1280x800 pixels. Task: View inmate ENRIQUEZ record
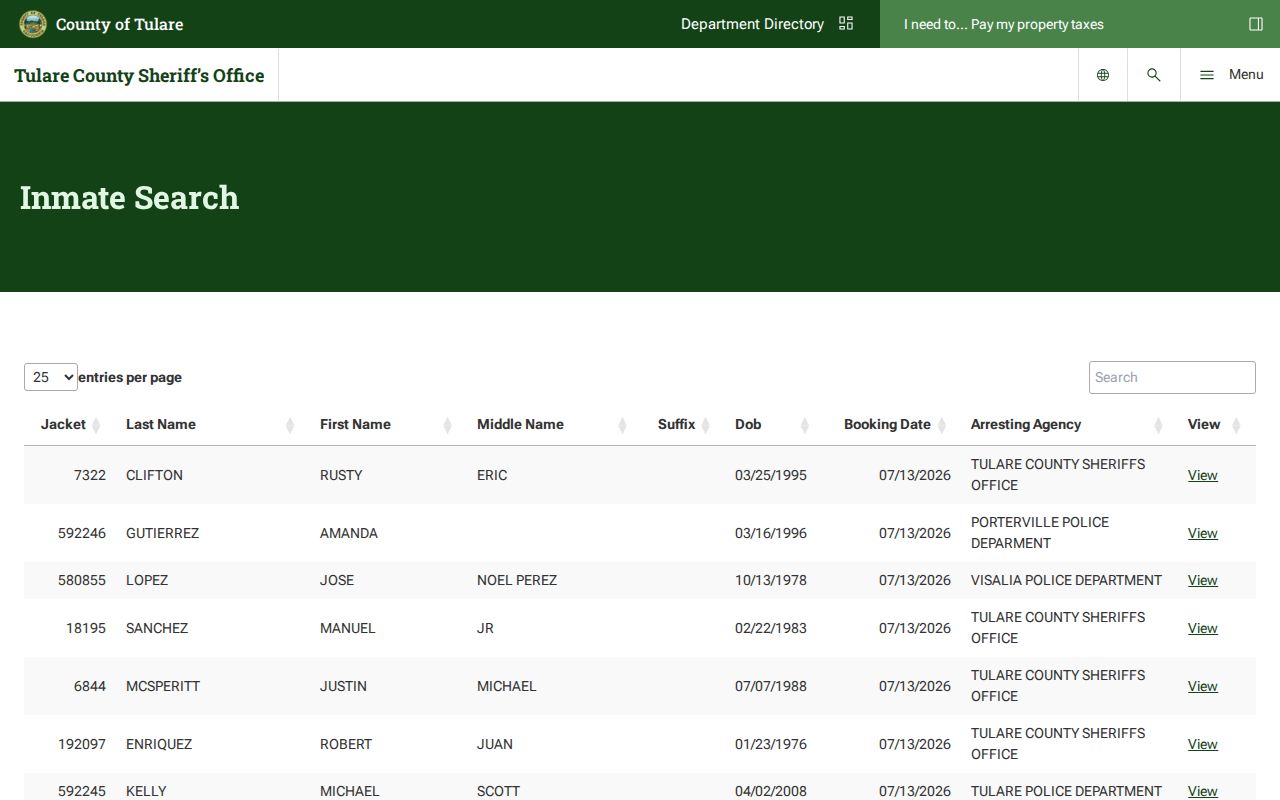(x=1202, y=744)
